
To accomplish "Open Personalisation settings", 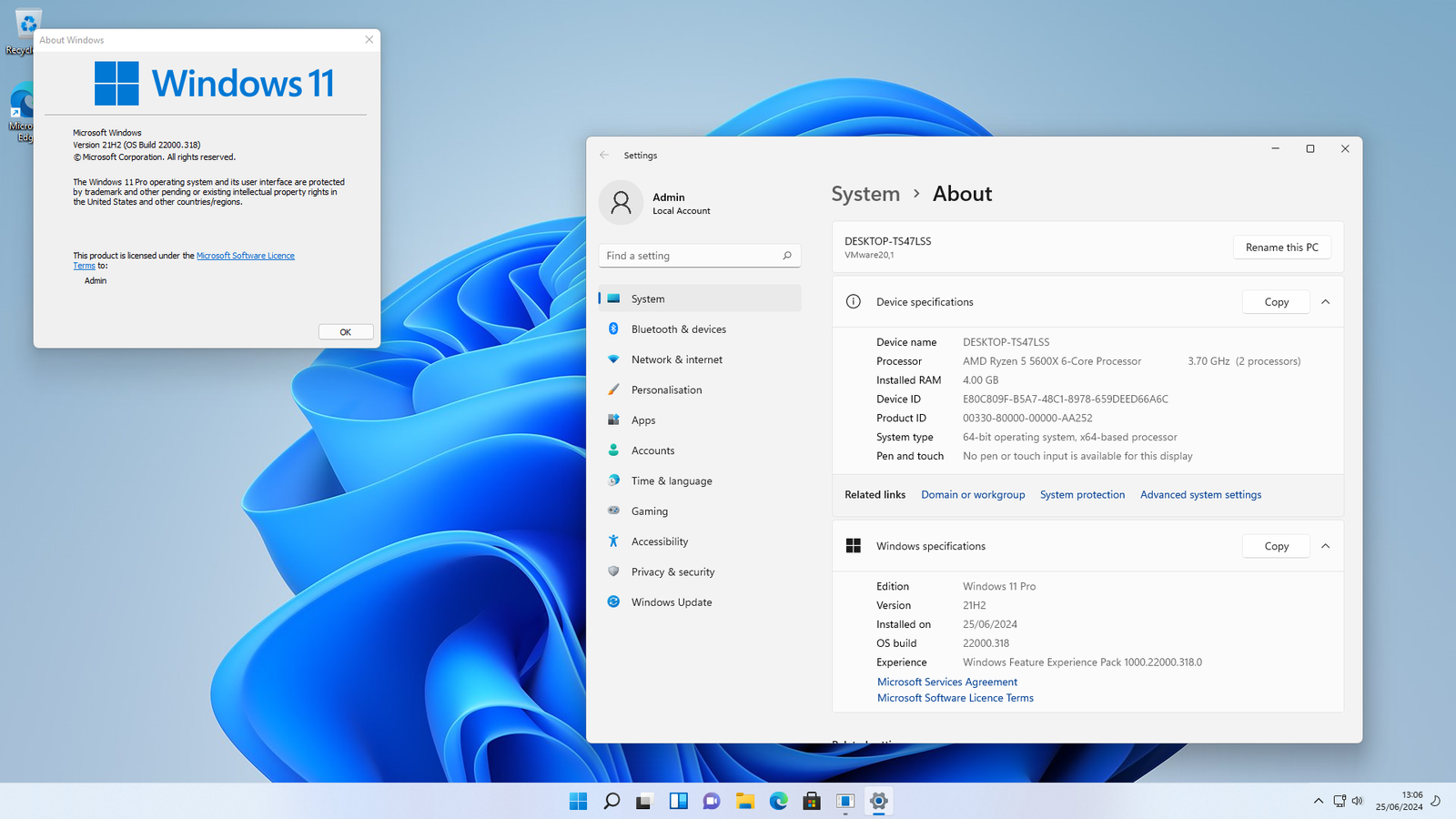I will [700, 389].
